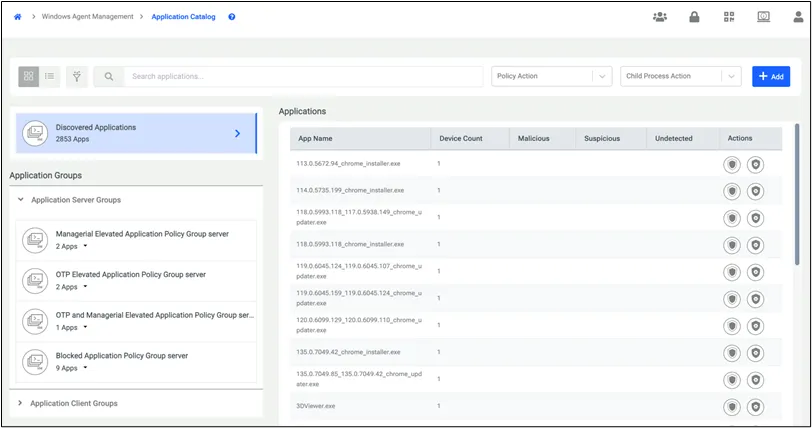This screenshot has height=428, width=812.
Task: Click plain shield icon for 119.0.6045.124_119.0.6045.107_chrome_updater.exe
Action: [x=732, y=272]
